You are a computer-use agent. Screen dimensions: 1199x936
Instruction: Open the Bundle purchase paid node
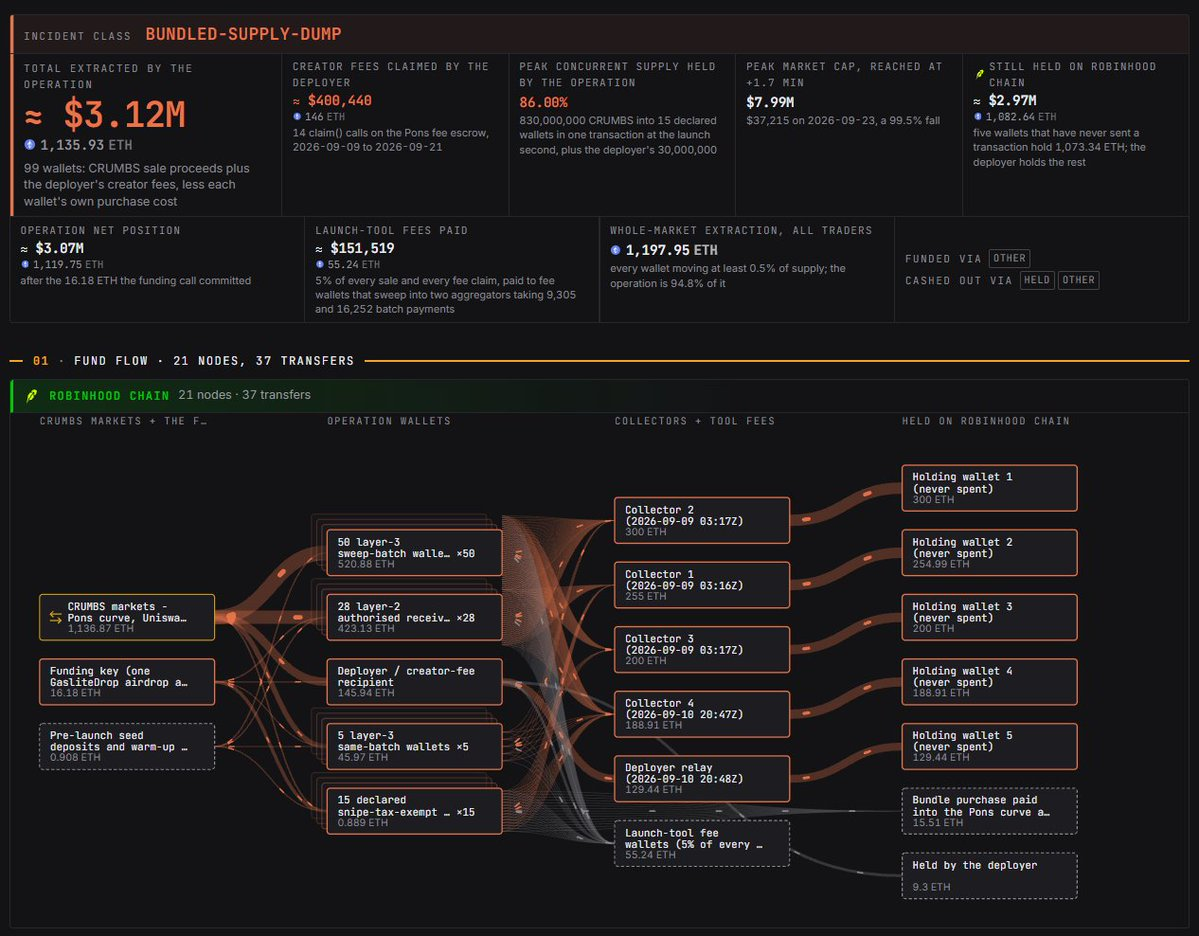[989, 811]
